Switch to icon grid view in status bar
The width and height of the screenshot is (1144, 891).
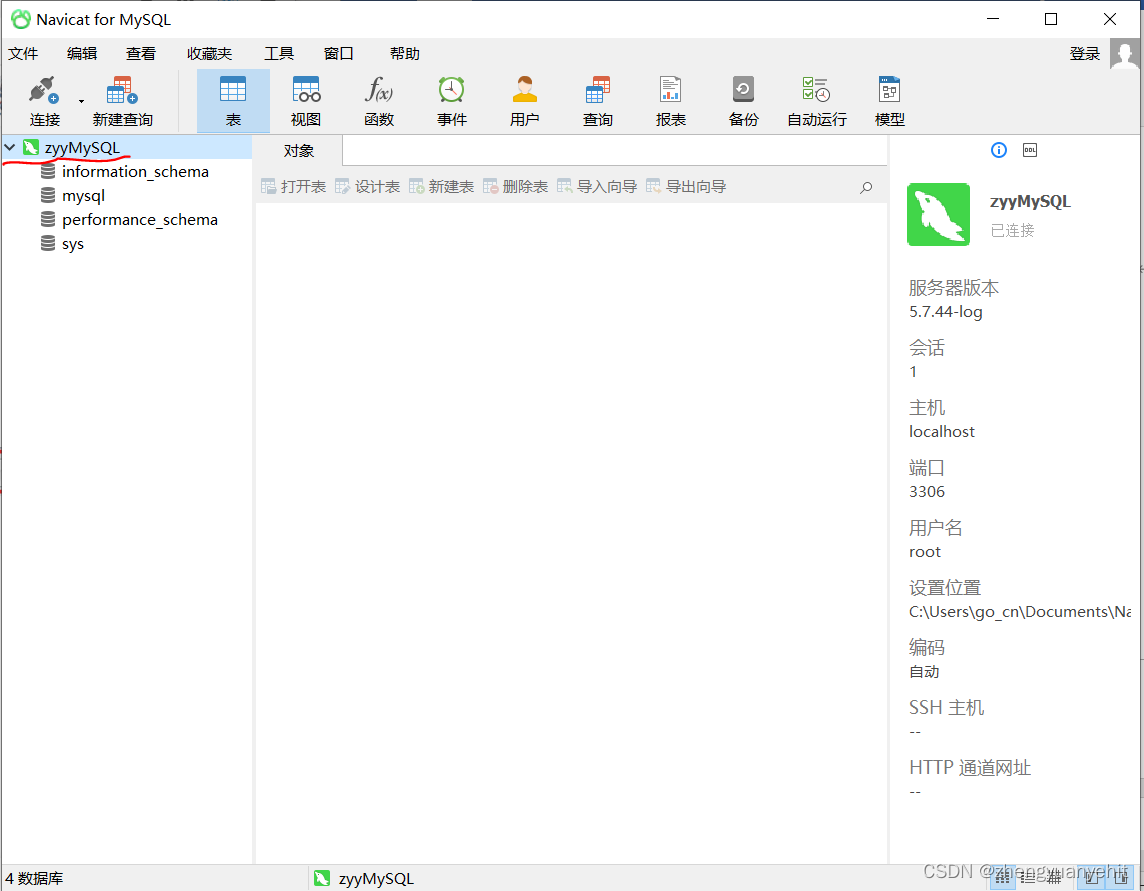pyautogui.click(x=1002, y=878)
